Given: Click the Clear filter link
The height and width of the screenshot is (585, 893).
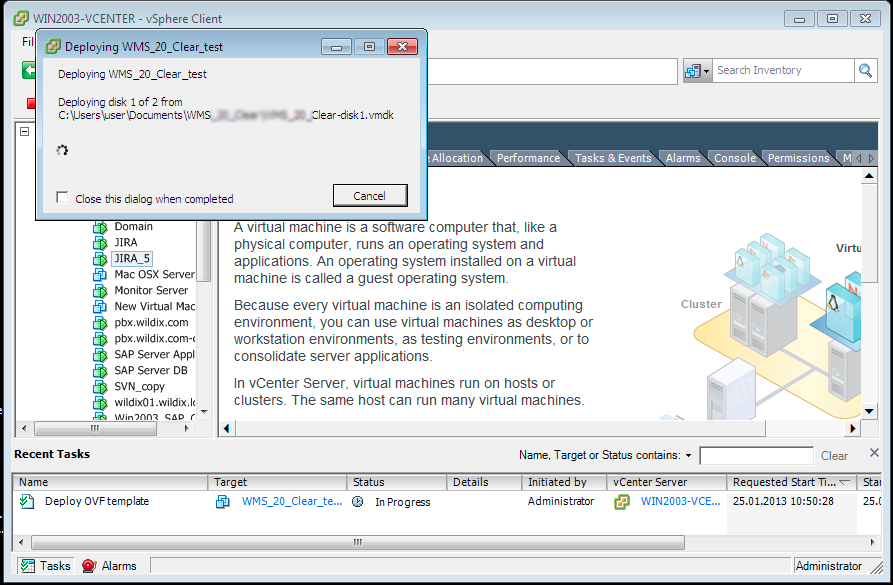Looking at the screenshot, I should [834, 456].
